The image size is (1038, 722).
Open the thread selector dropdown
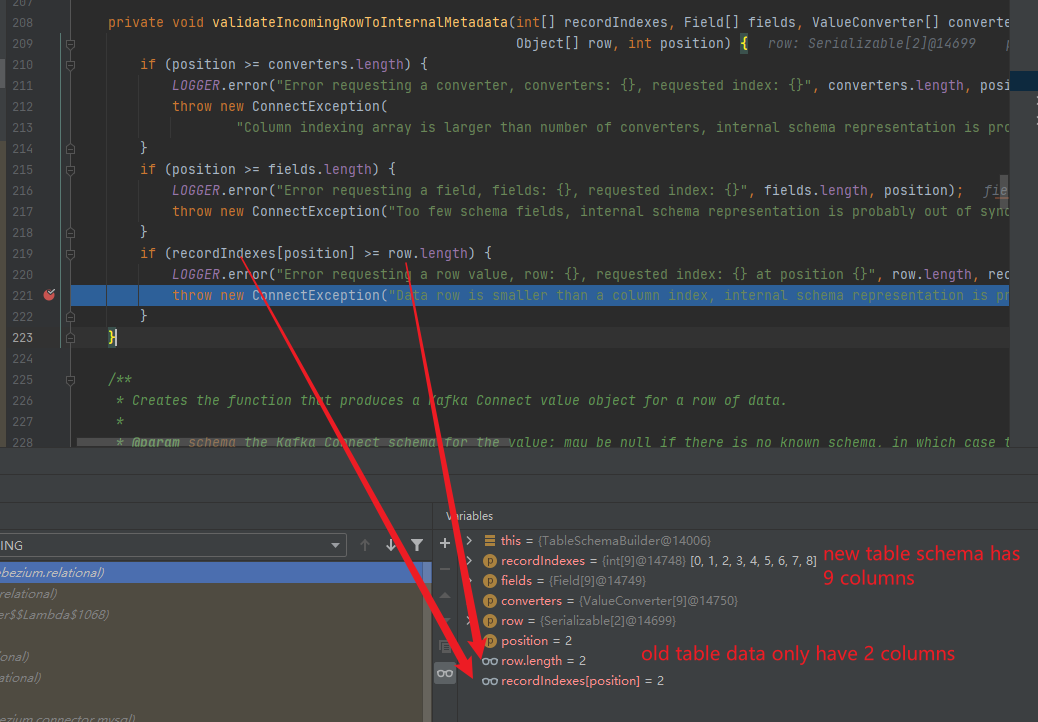(x=335, y=545)
